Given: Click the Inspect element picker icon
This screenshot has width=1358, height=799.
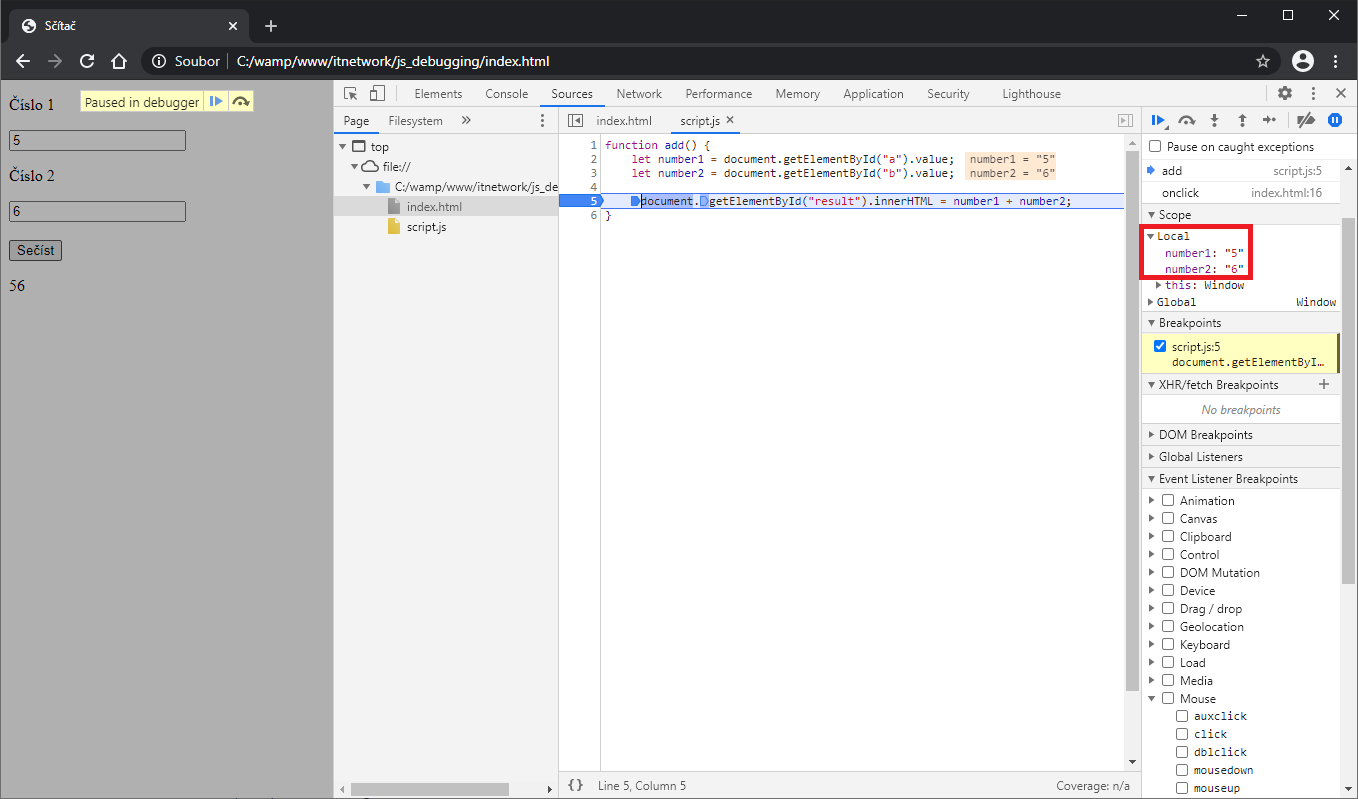Looking at the screenshot, I should coord(351,94).
